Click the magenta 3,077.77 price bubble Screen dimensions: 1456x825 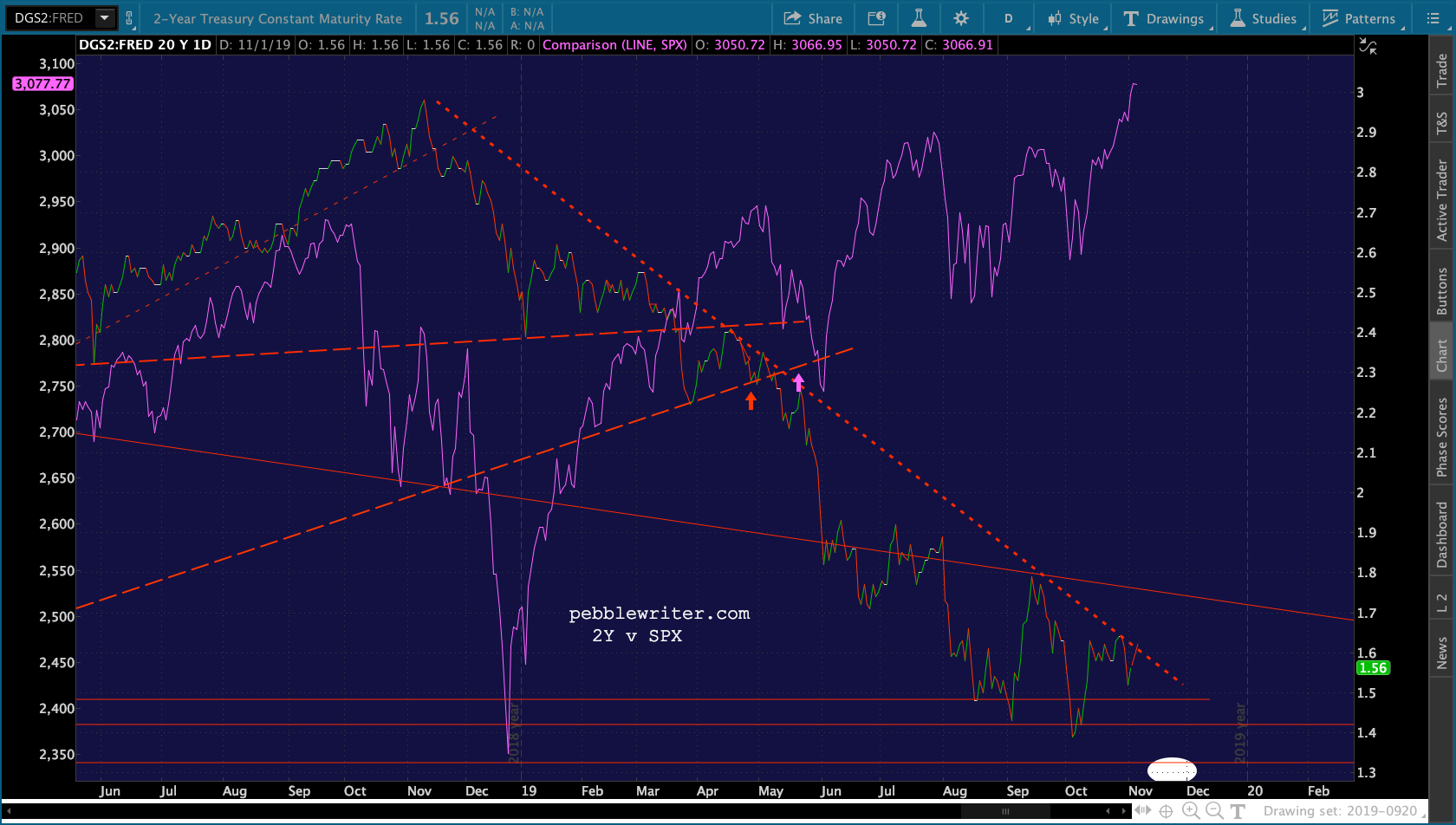click(42, 84)
